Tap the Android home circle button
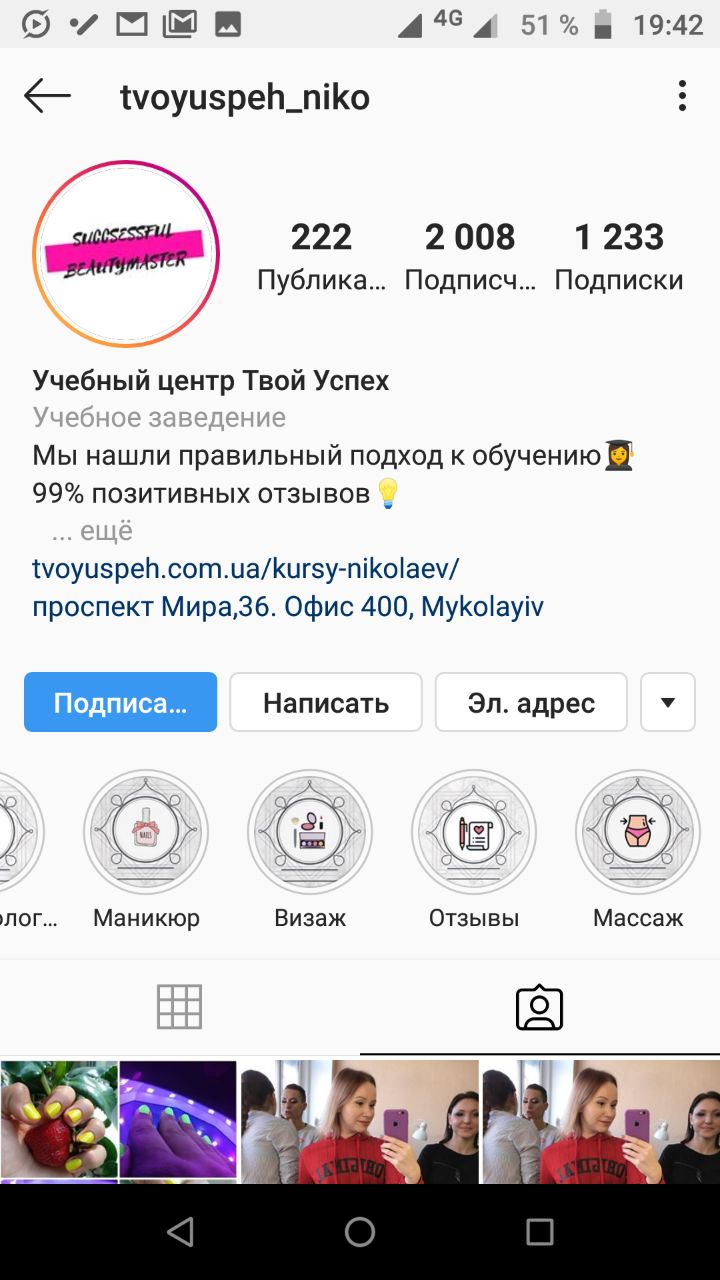 [360, 1232]
